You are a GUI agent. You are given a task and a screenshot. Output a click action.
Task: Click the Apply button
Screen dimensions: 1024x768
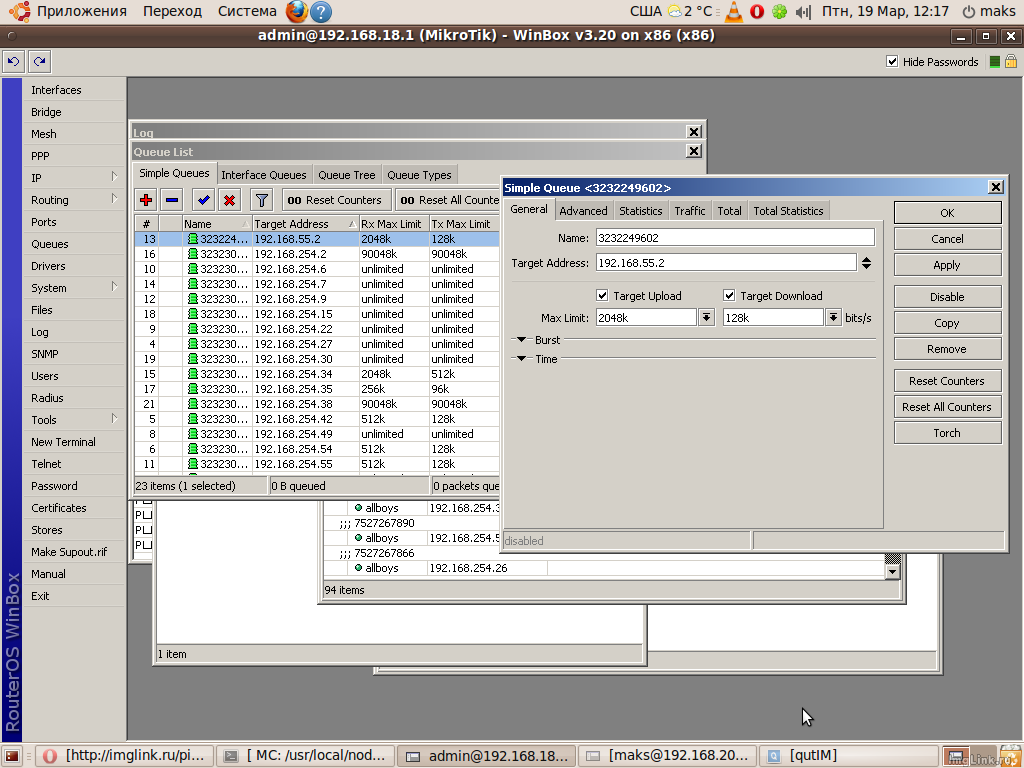pos(947,265)
